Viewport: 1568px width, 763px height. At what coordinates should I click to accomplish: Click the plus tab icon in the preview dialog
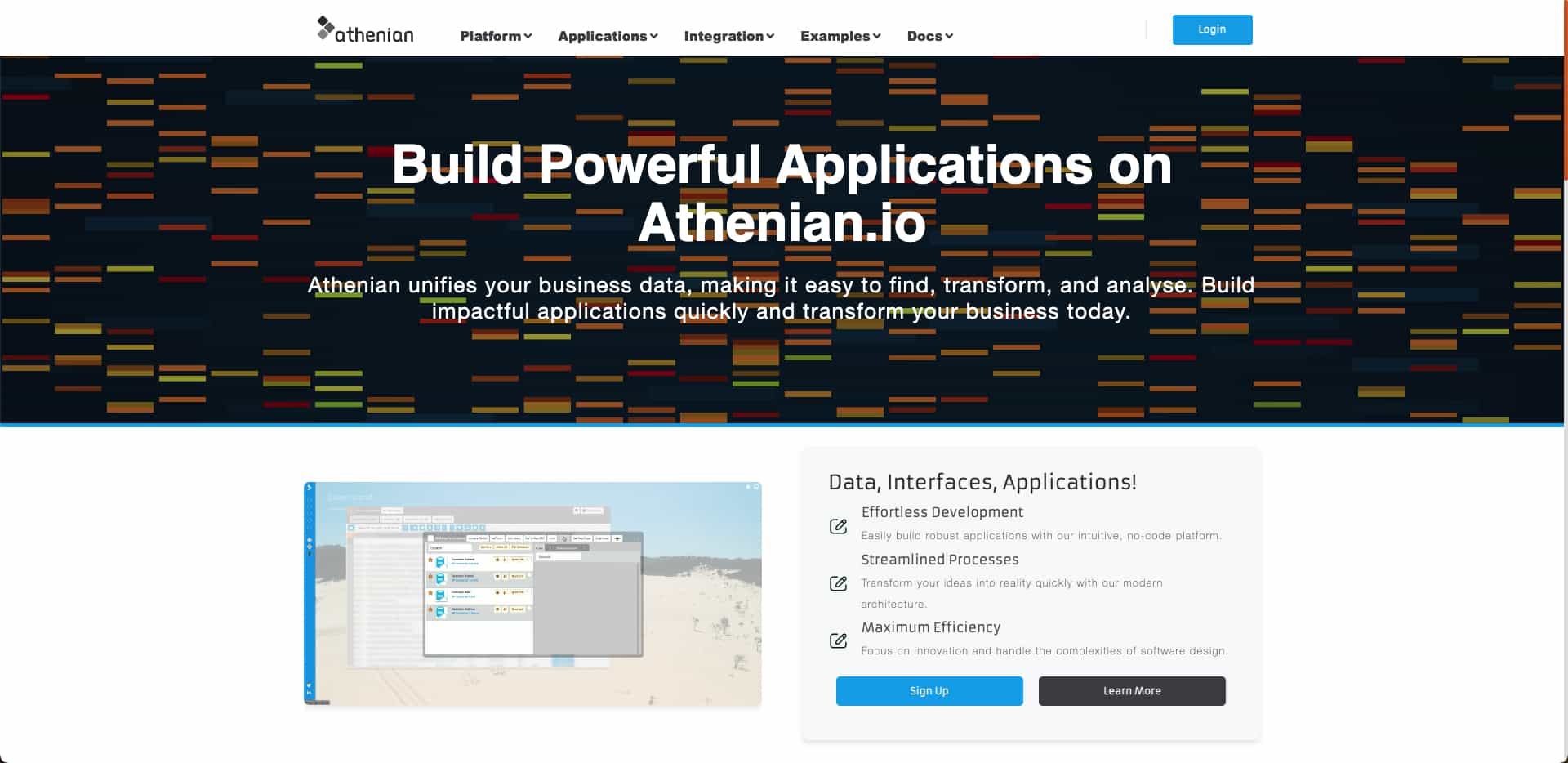pyautogui.click(x=617, y=538)
